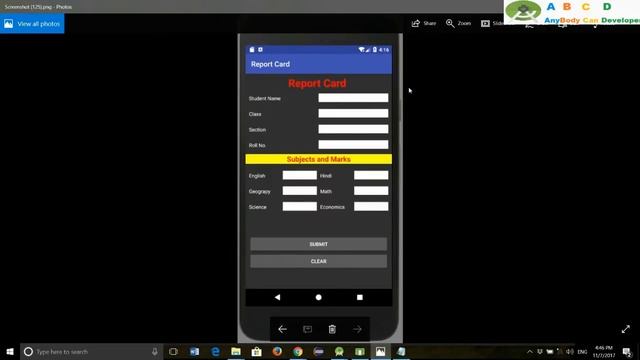Click the volume speaker tray icon
640x360 pixels.
click(x=570, y=351)
